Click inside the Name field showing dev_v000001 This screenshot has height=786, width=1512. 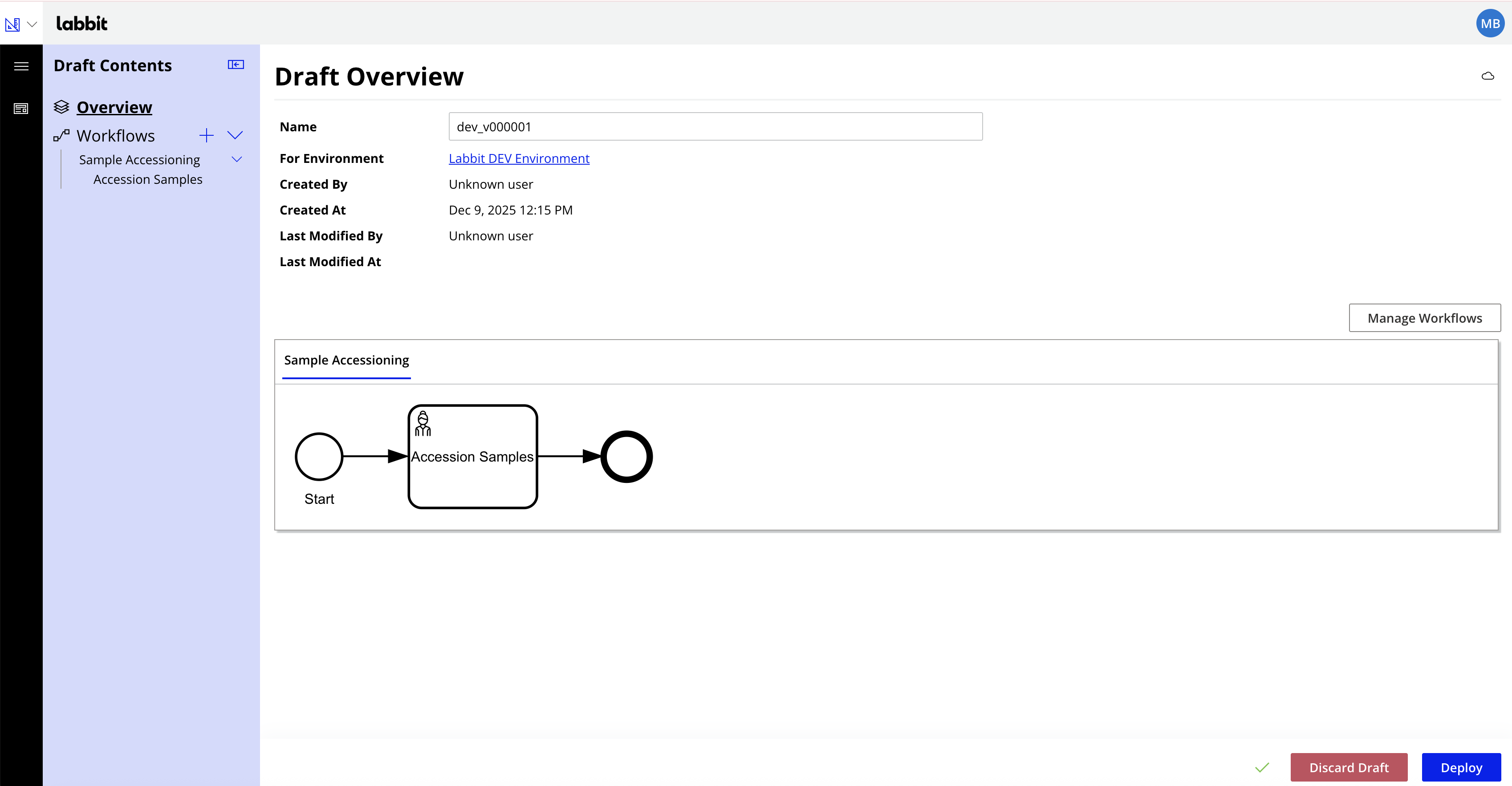click(x=715, y=126)
